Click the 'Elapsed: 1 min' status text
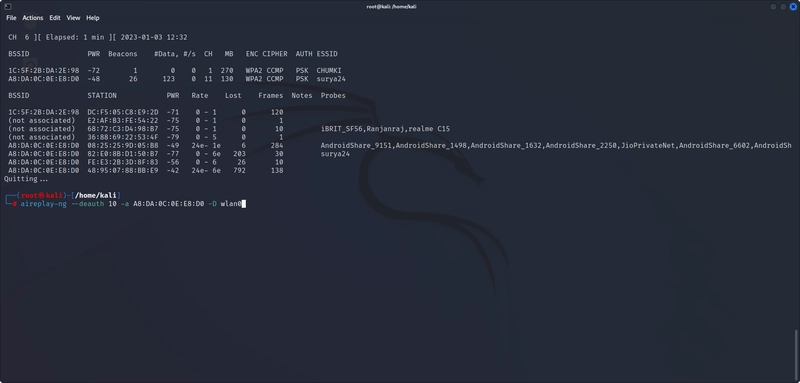The image size is (800, 383). click(x=75, y=37)
